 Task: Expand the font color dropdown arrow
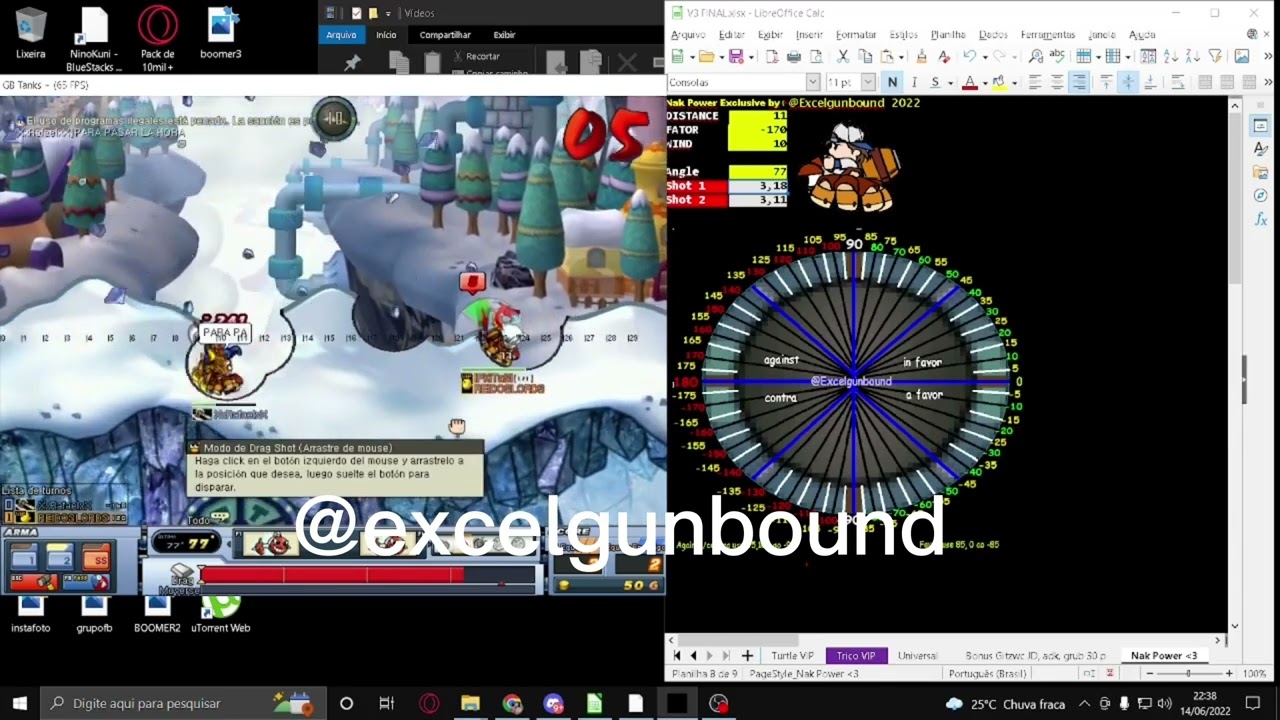pyautogui.click(x=984, y=82)
